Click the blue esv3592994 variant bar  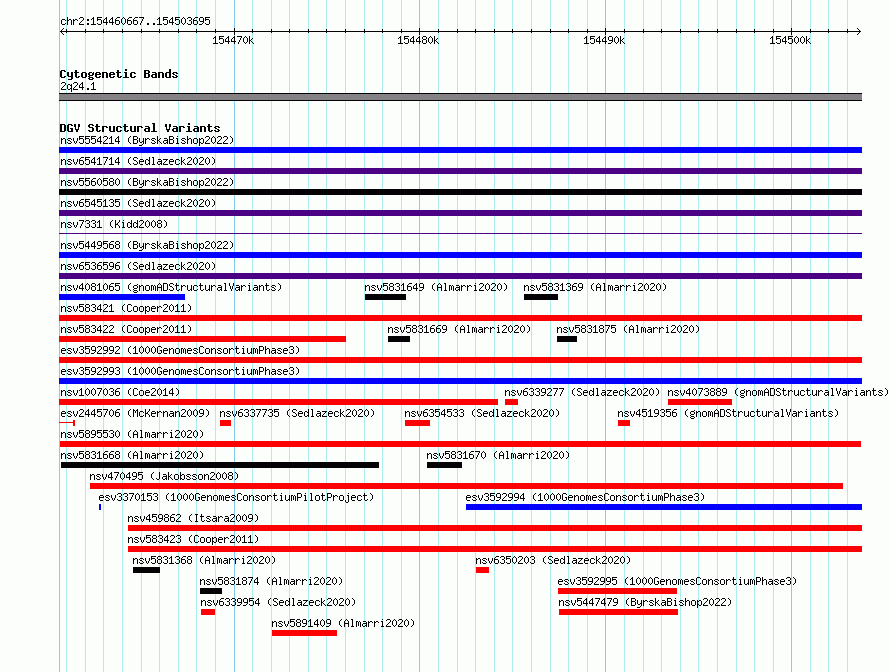click(x=664, y=507)
